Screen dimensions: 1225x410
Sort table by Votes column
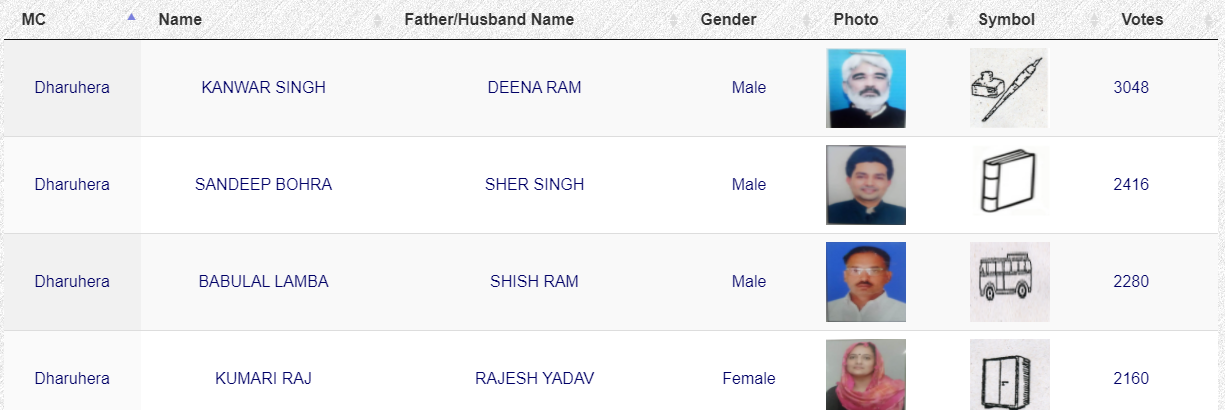(1142, 20)
